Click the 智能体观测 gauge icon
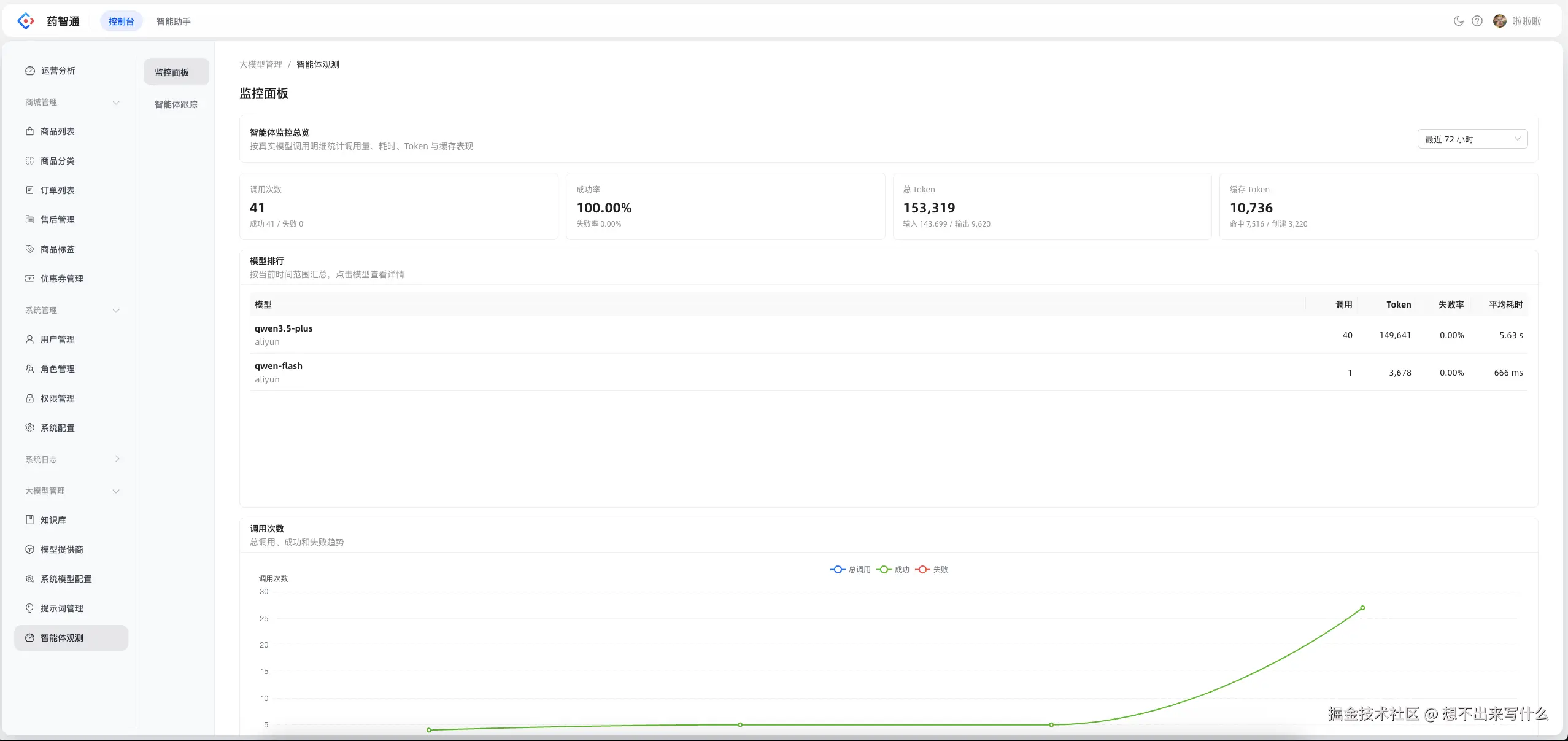Screen dimensions: 1568x741 pyautogui.click(x=29, y=638)
